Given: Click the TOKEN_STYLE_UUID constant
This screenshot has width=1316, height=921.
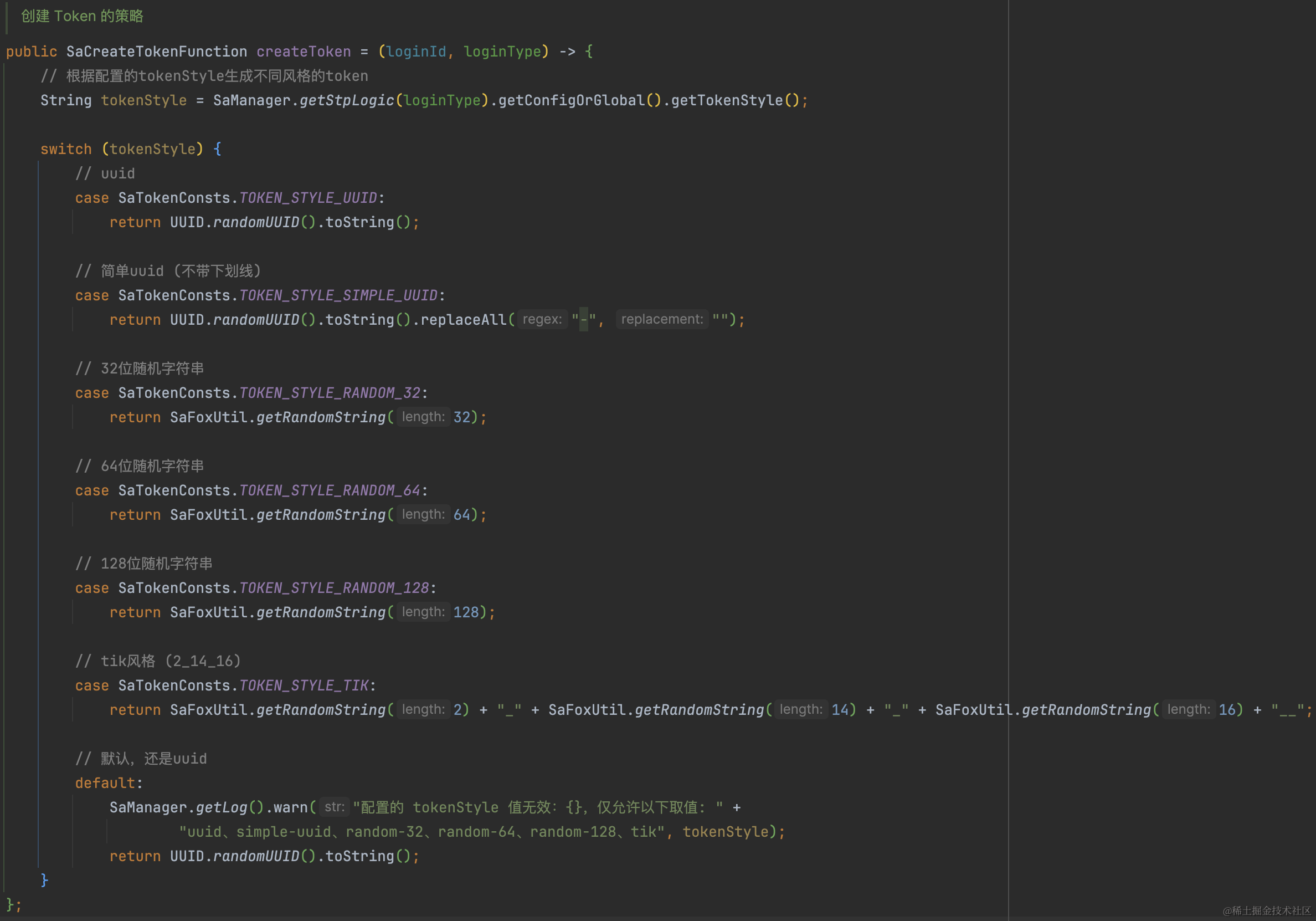Looking at the screenshot, I should [308, 198].
